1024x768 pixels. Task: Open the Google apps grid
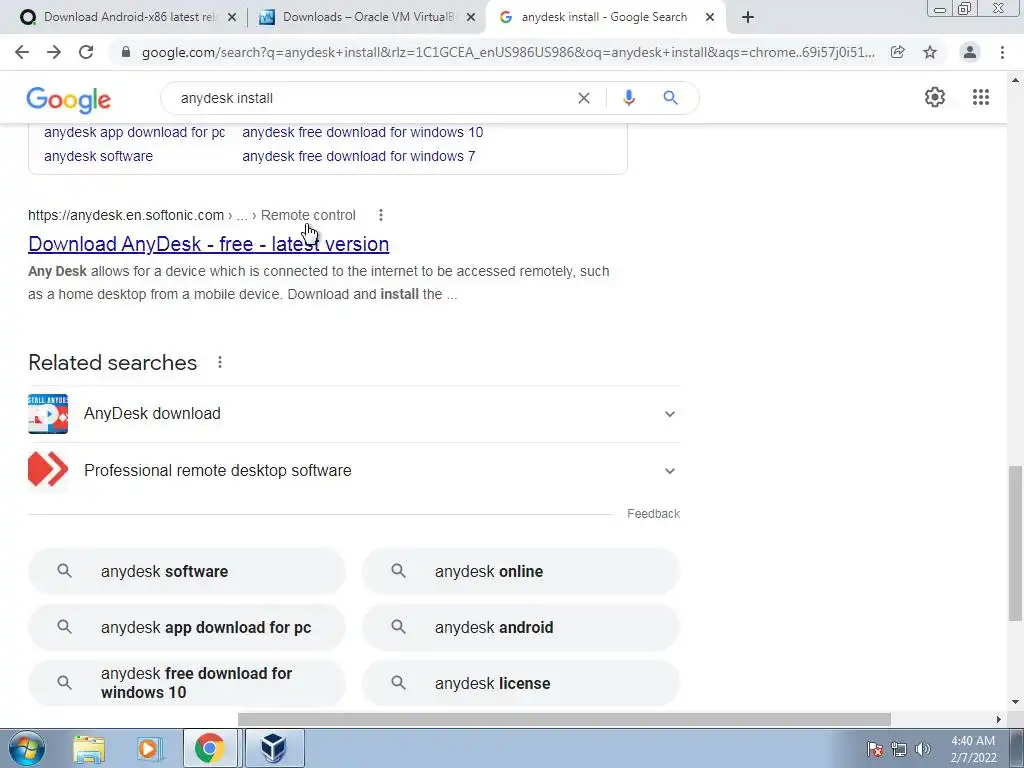[x=981, y=97]
